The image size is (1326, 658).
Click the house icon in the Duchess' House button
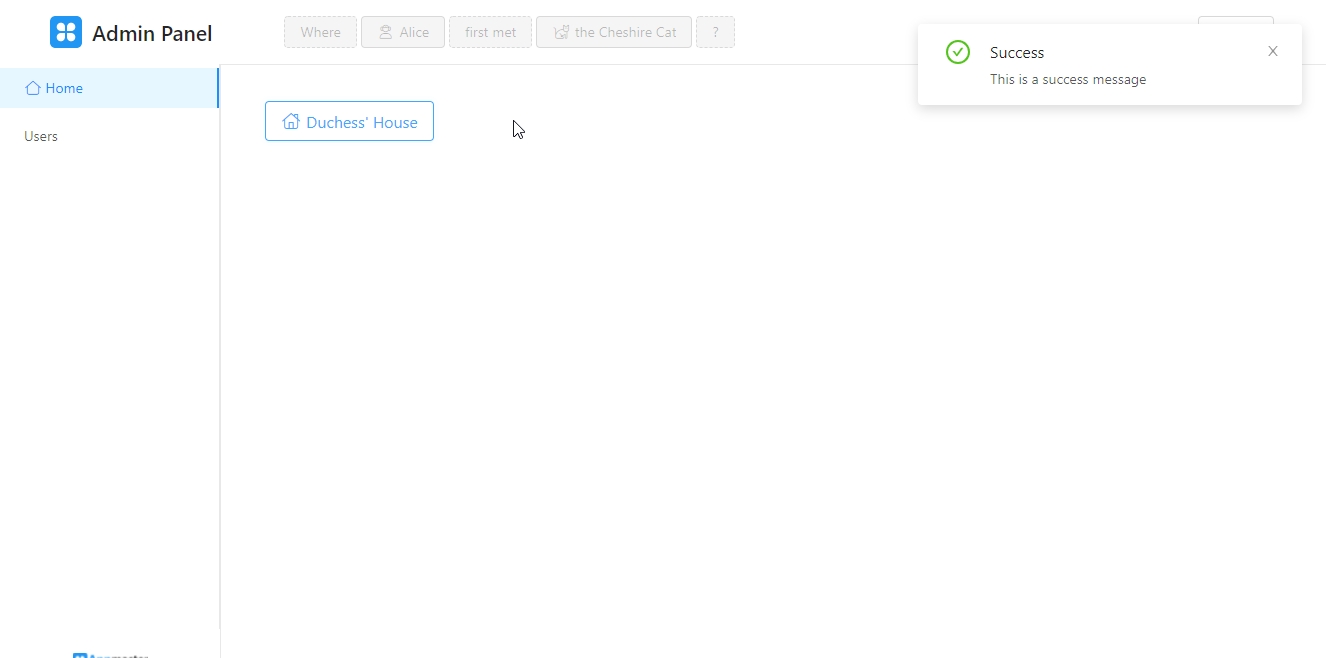291,122
